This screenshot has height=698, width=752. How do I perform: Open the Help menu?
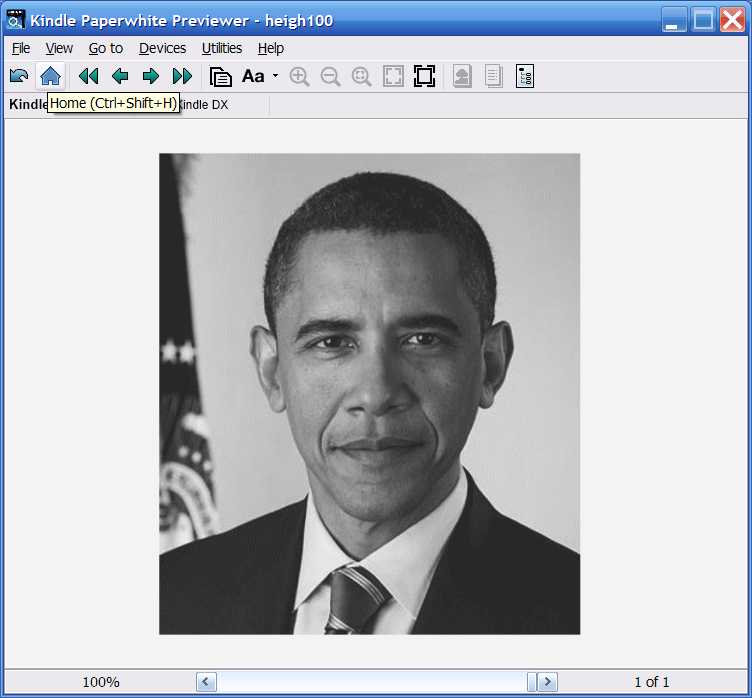[270, 48]
